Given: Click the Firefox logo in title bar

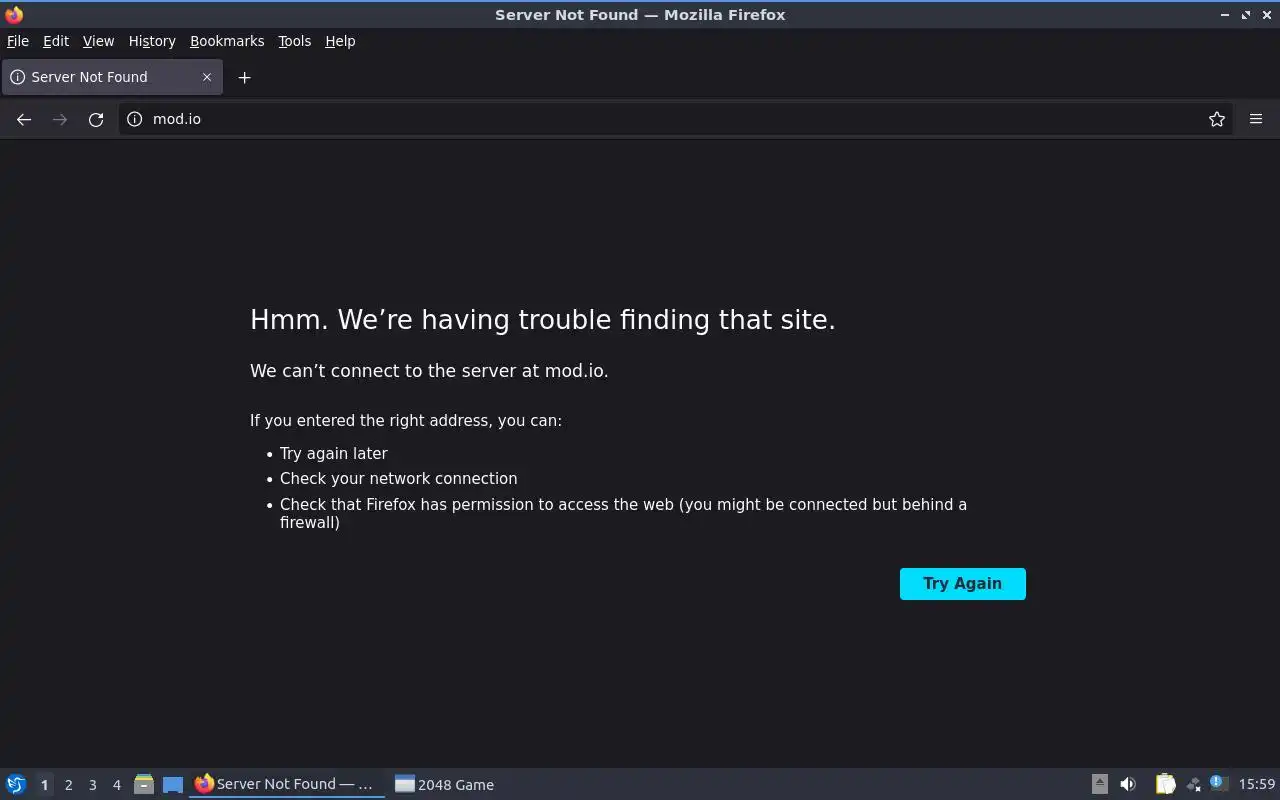Looking at the screenshot, I should point(14,15).
